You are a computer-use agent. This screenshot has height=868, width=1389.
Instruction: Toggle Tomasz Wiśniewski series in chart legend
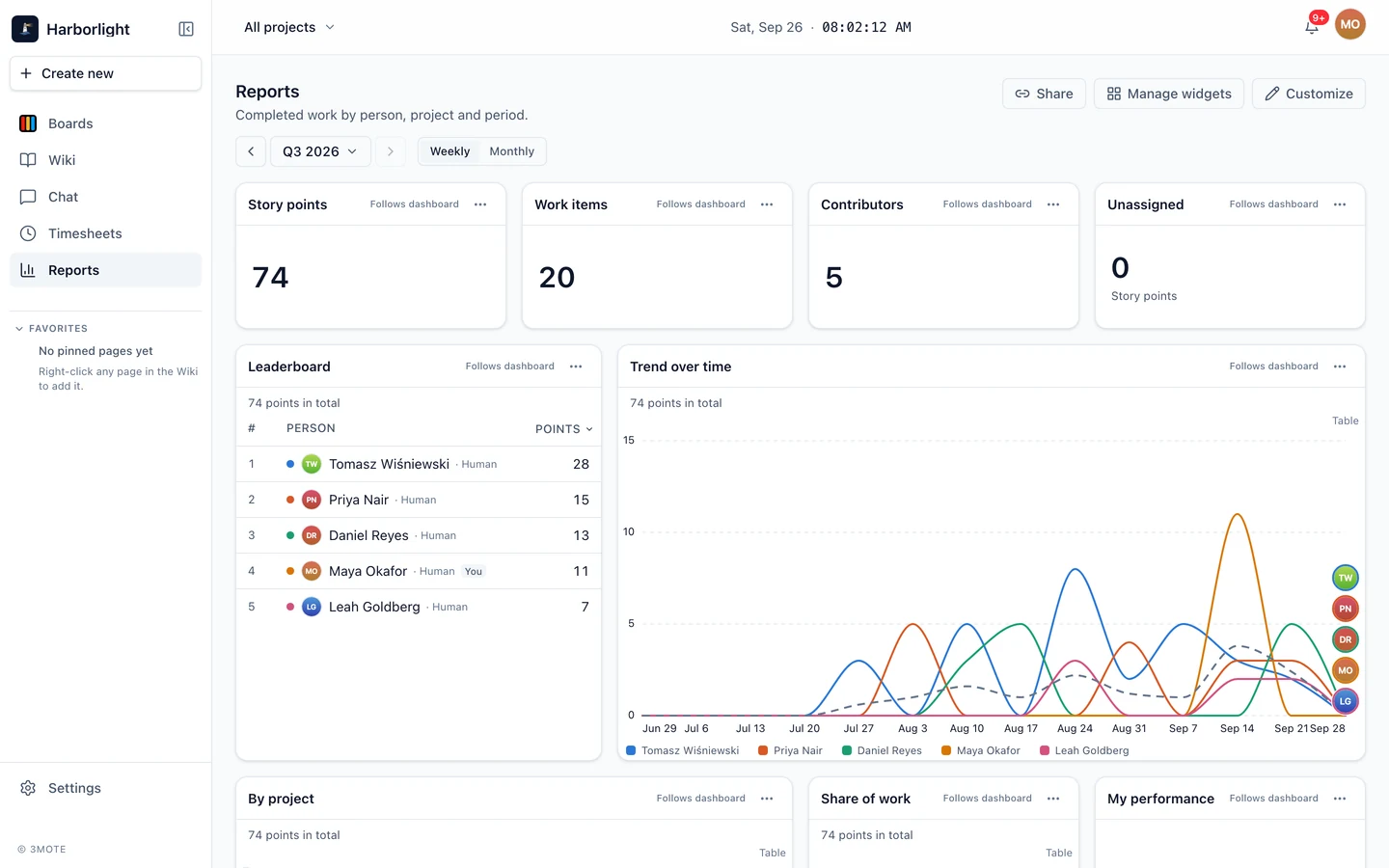[683, 750]
